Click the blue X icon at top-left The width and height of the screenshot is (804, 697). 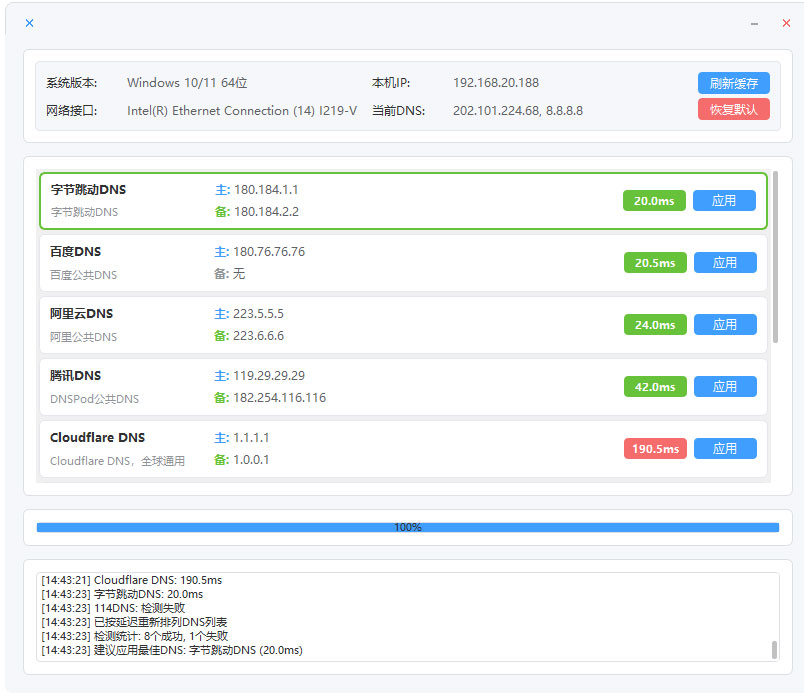[30, 23]
